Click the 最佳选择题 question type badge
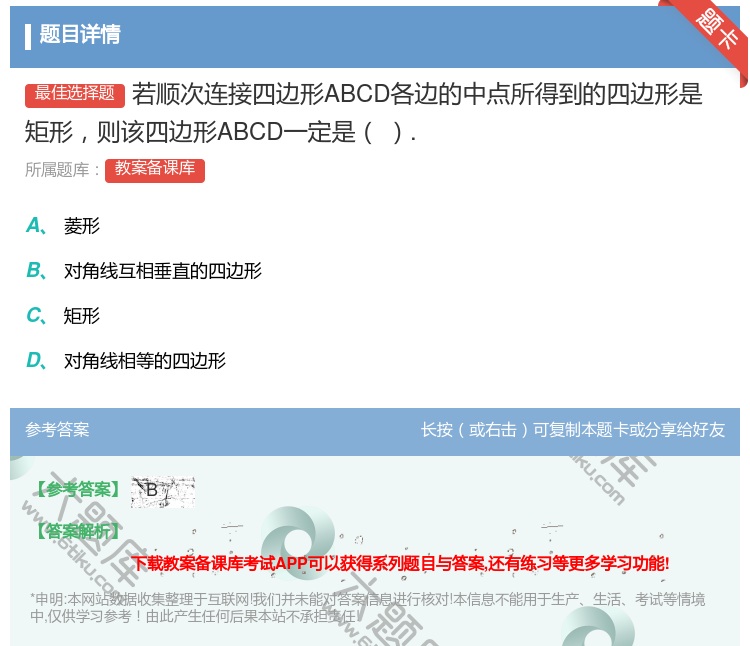The height and width of the screenshot is (646, 750). pos(75,95)
